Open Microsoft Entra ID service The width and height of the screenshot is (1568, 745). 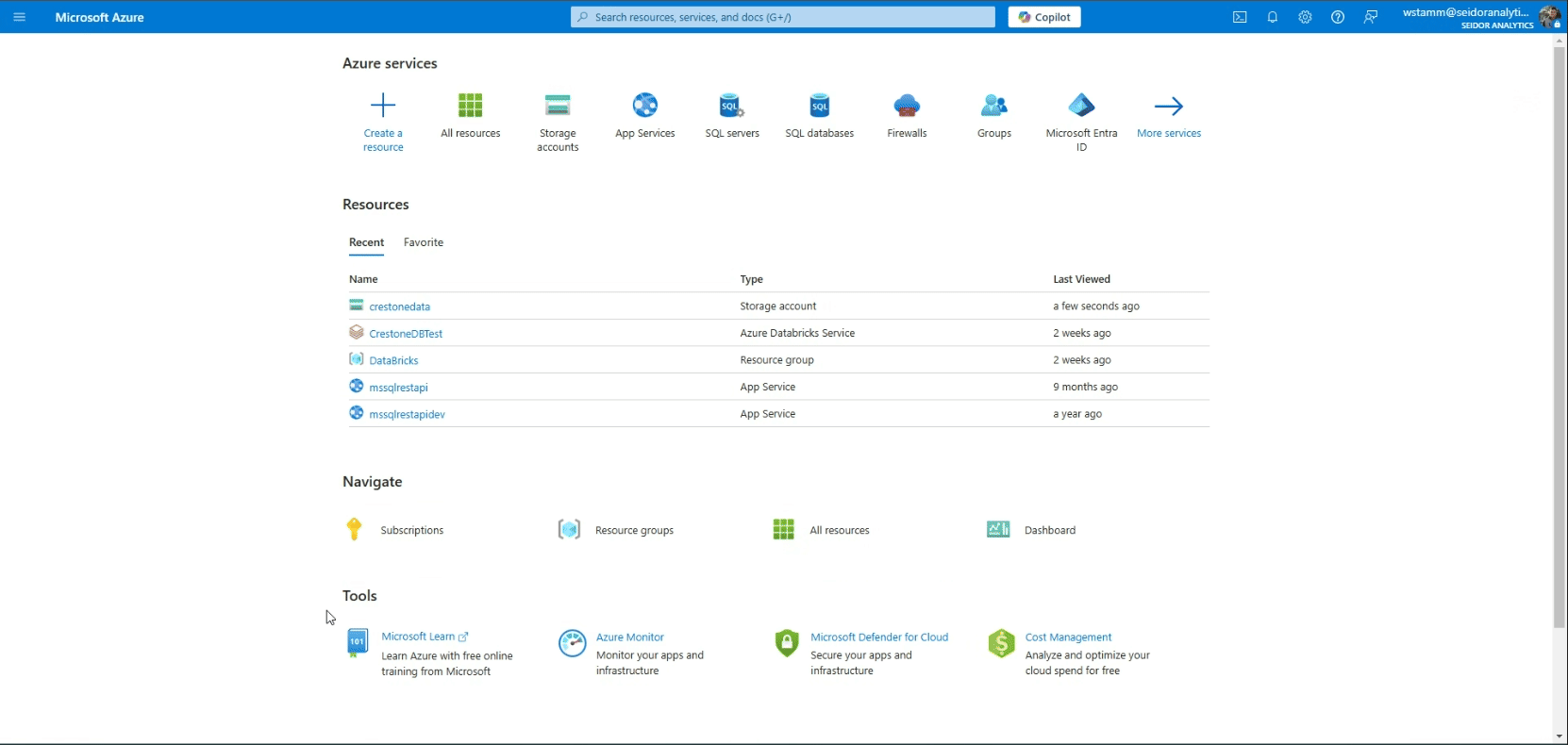coord(1081,106)
